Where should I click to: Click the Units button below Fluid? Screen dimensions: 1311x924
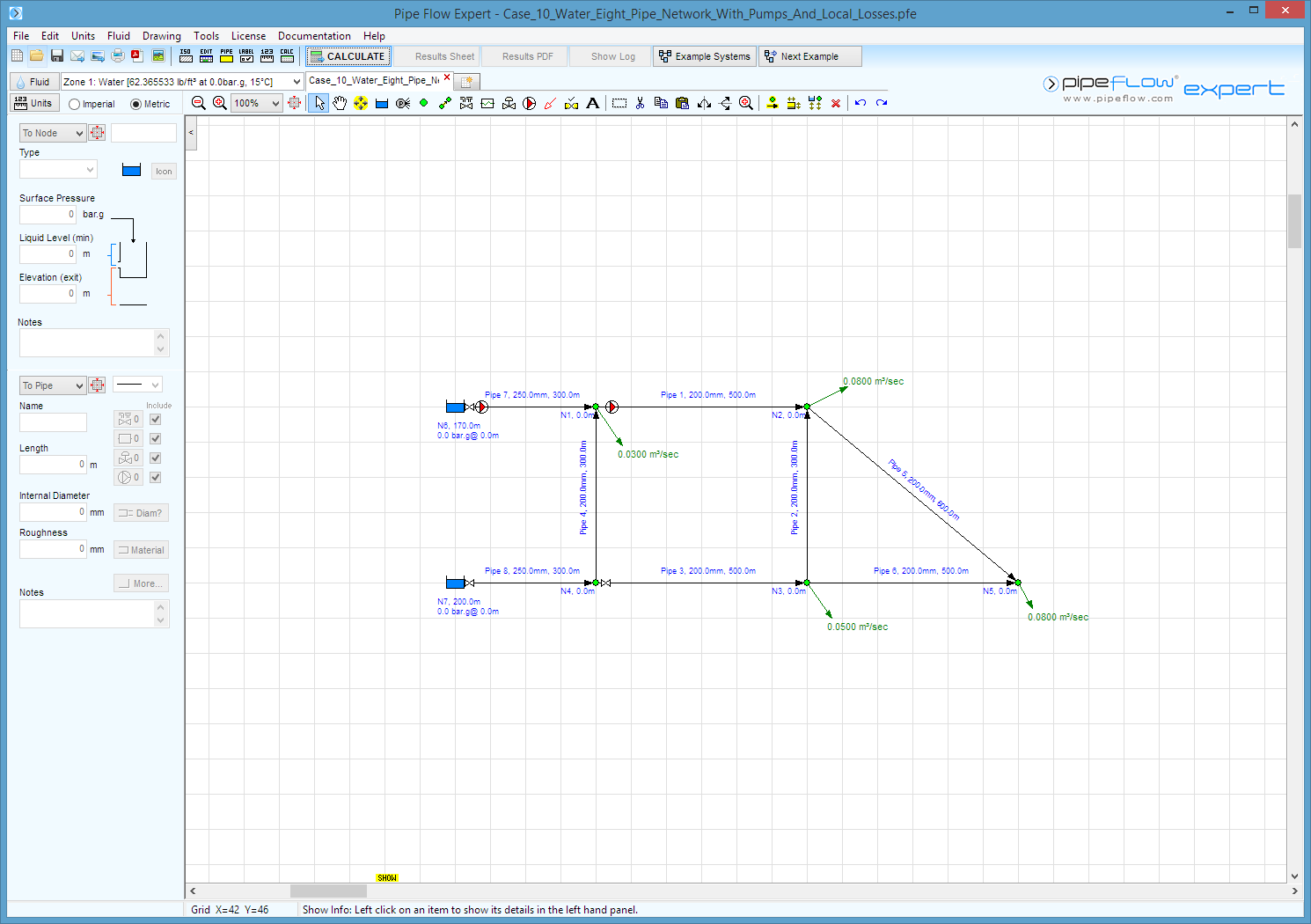33,103
